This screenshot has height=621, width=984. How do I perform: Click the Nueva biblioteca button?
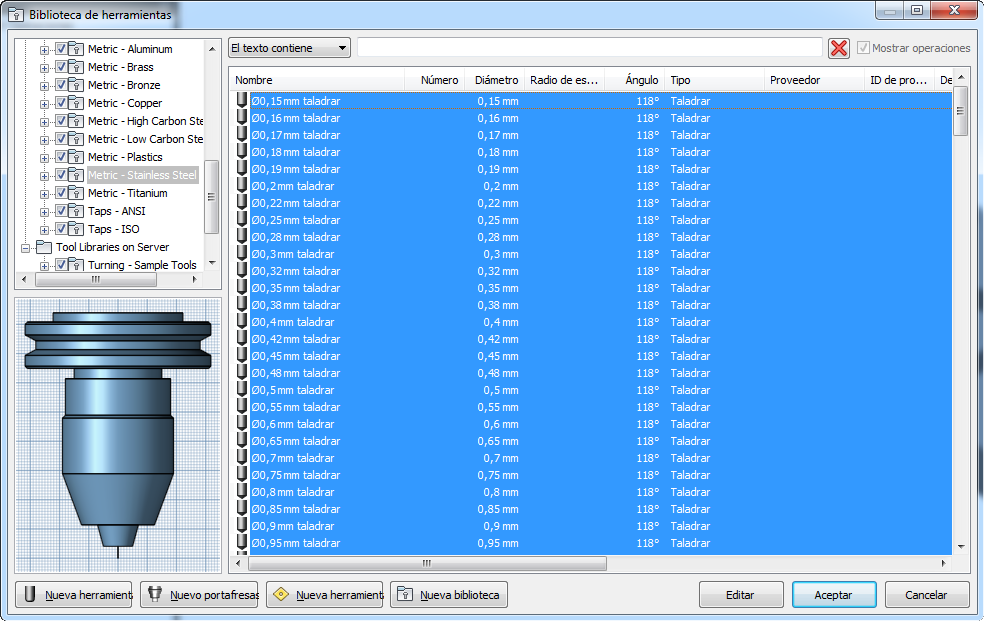click(449, 595)
